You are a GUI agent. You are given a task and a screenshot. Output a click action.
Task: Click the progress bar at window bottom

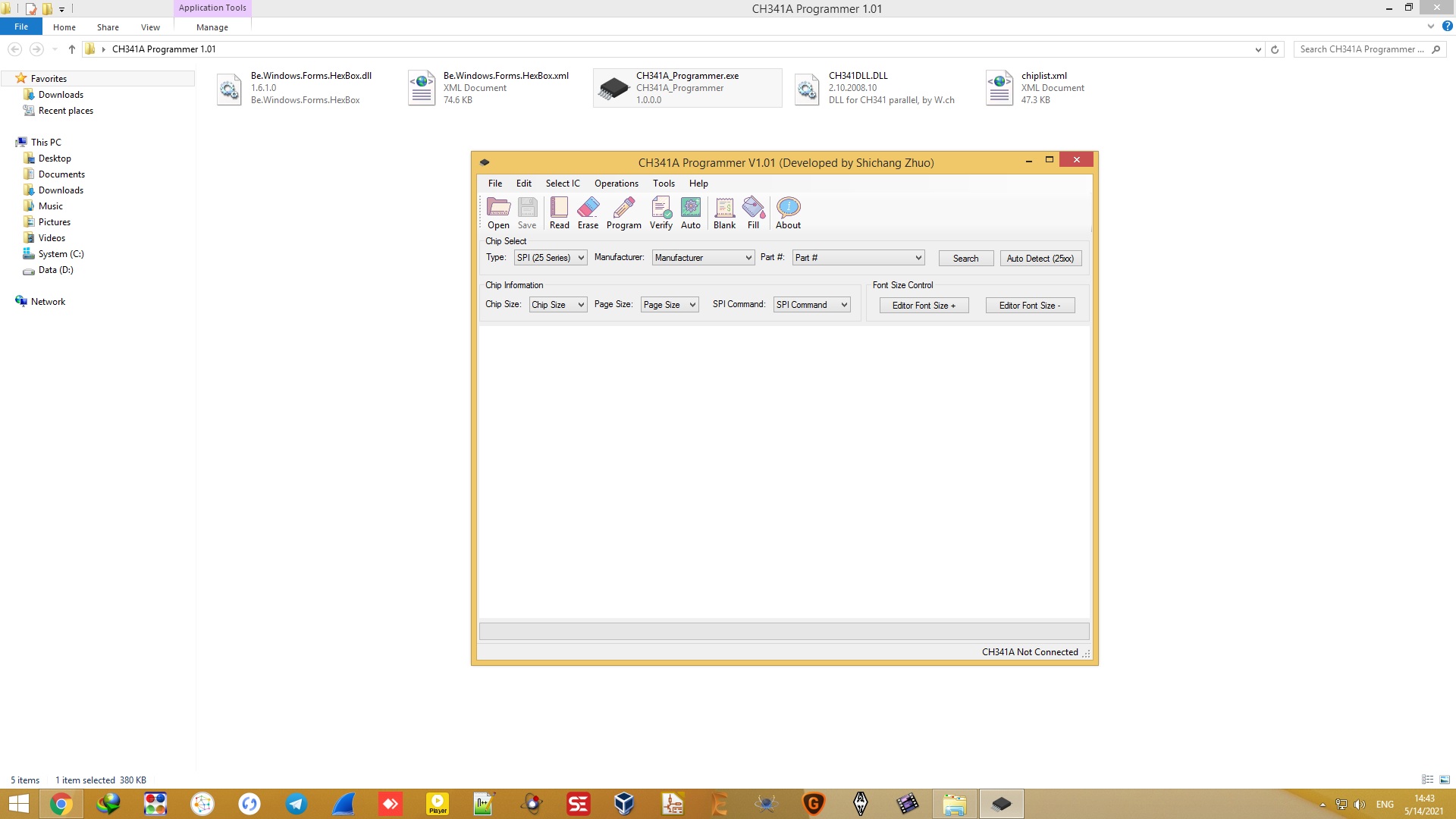[784, 631]
